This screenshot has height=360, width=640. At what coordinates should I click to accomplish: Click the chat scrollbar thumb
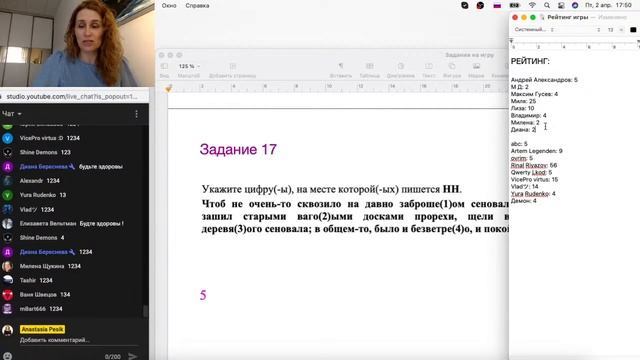pos(145,311)
